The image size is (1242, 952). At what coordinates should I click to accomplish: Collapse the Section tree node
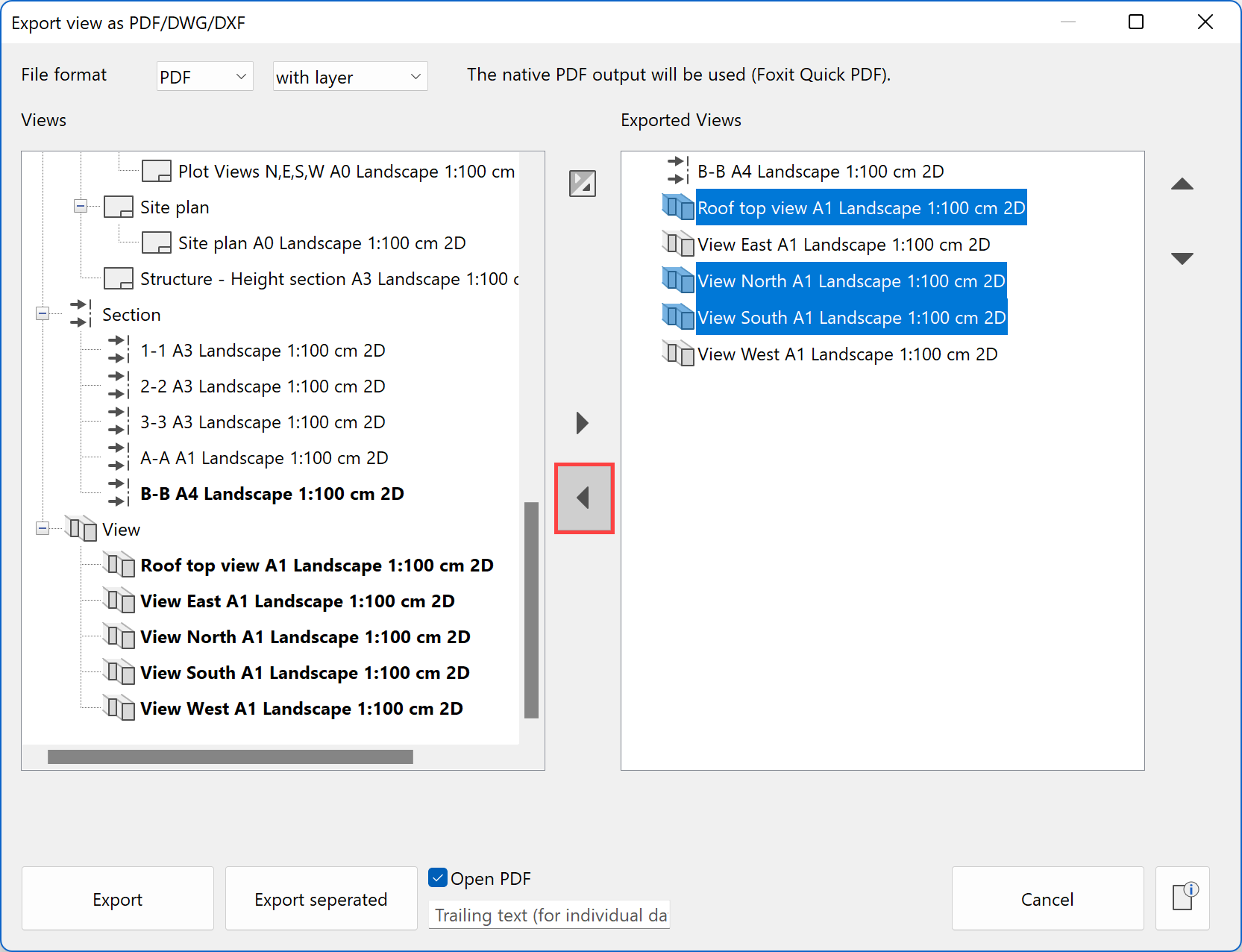pyautogui.click(x=43, y=313)
